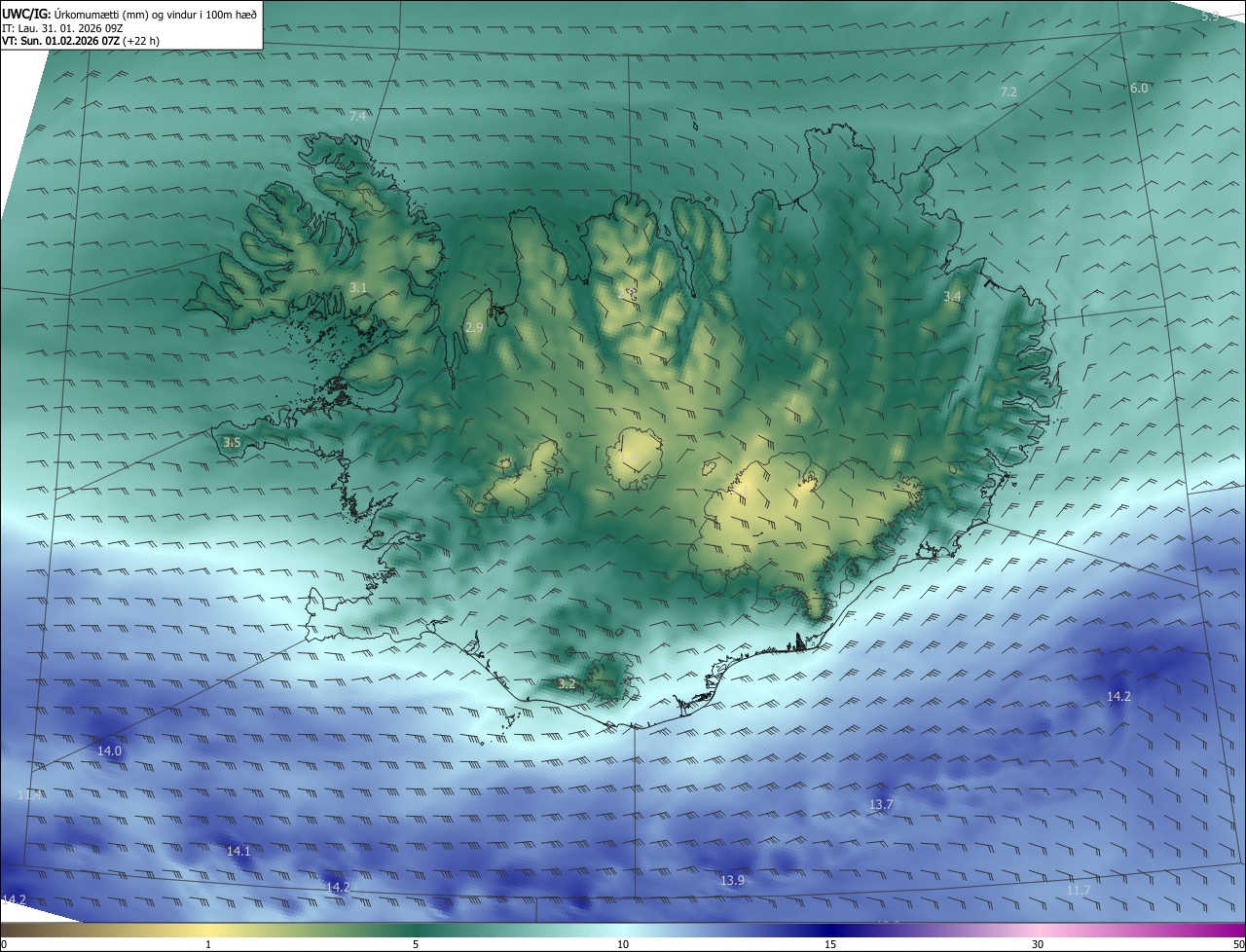Screen dimensions: 1246x952
Task: Click the 3.1 value in the Westfjords
Action: [x=358, y=287]
